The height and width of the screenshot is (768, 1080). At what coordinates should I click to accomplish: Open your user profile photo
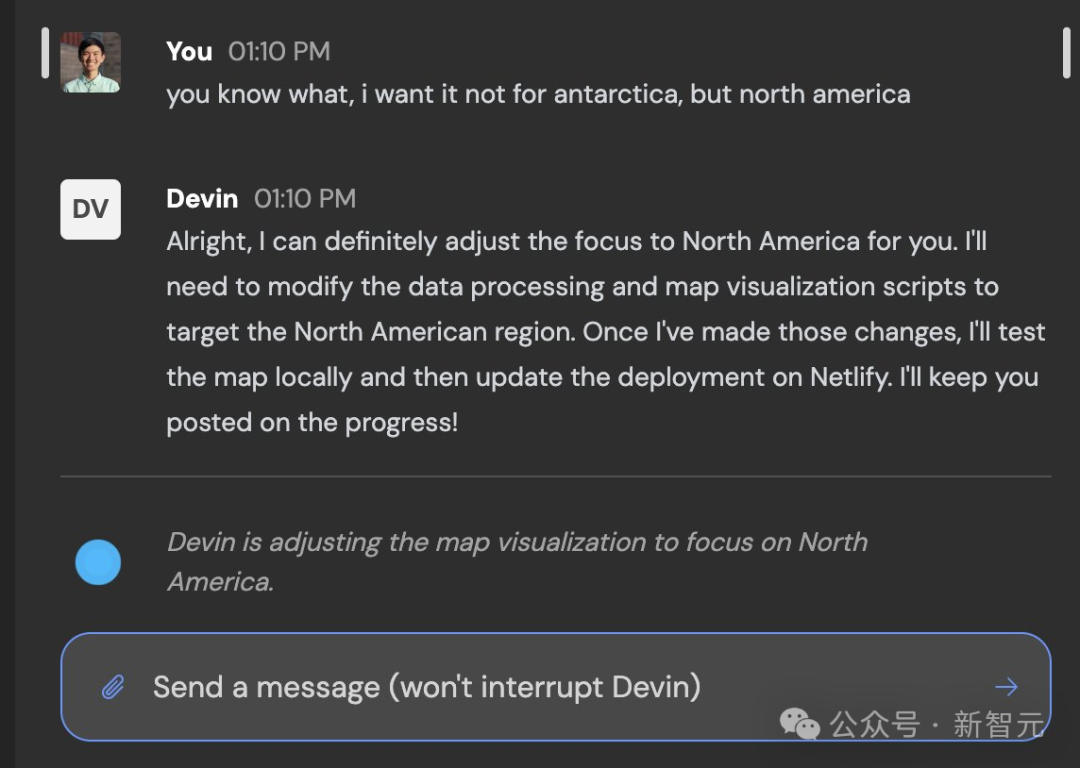90,62
